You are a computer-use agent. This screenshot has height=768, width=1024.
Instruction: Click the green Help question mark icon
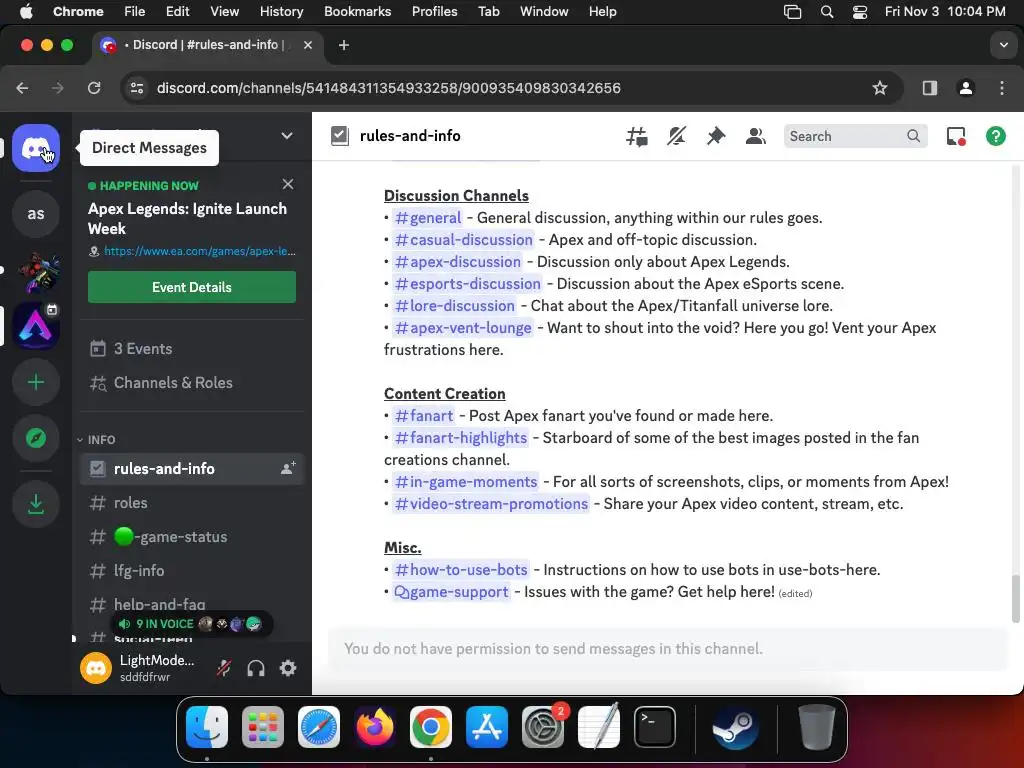tap(995, 136)
